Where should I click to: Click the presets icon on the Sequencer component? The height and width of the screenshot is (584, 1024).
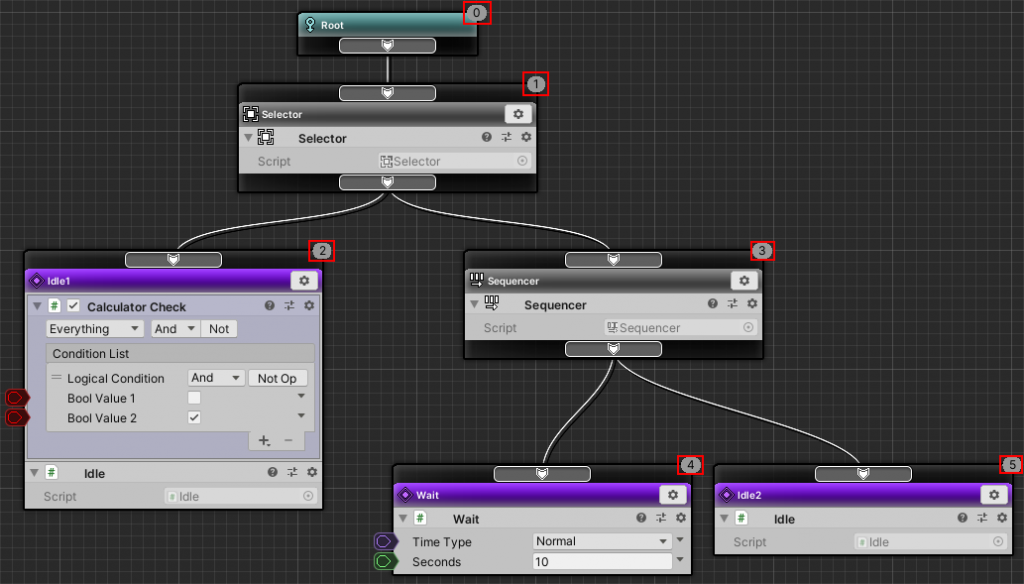click(734, 304)
